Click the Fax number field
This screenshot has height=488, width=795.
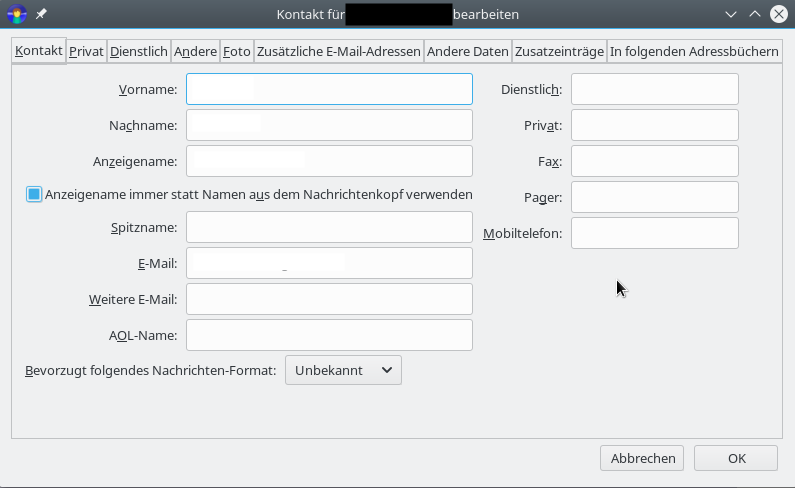pos(654,161)
